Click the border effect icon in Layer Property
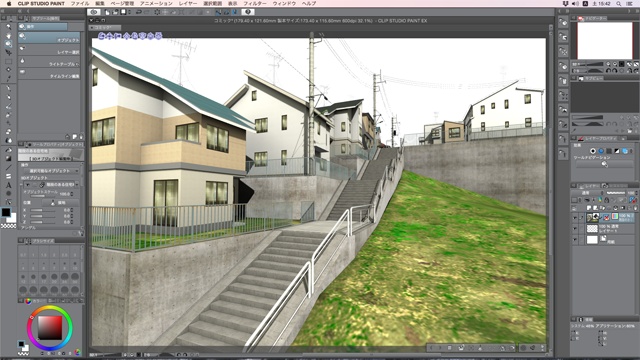This screenshot has height=360, width=640. 593,151
